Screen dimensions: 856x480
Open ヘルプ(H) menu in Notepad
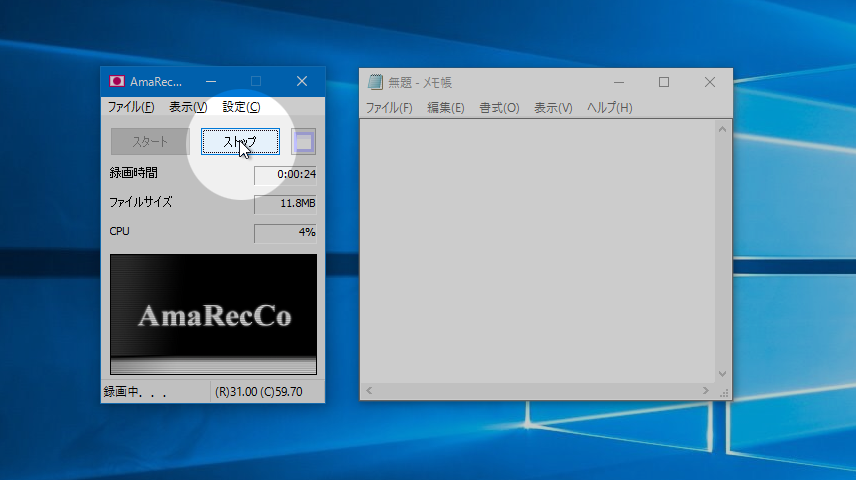click(x=609, y=108)
